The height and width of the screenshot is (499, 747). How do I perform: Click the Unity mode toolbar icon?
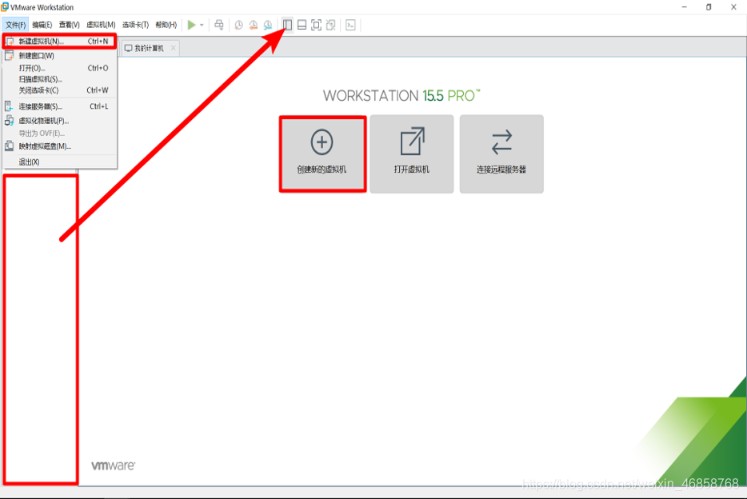click(x=331, y=25)
